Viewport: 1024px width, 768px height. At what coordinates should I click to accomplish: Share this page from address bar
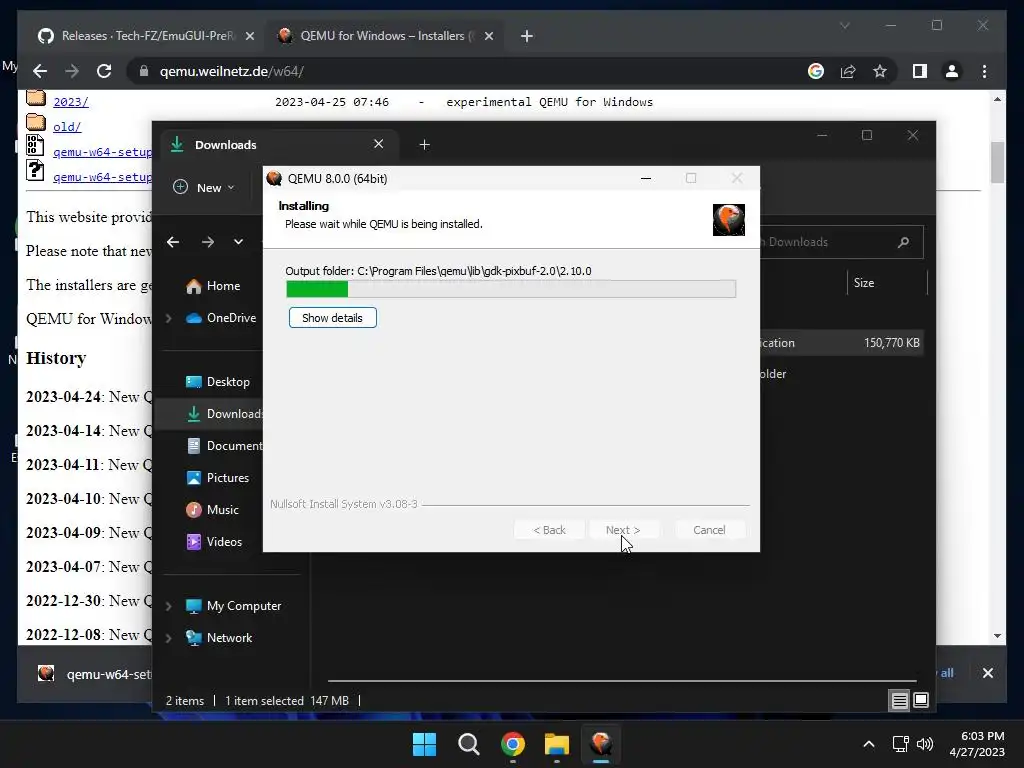tap(848, 71)
